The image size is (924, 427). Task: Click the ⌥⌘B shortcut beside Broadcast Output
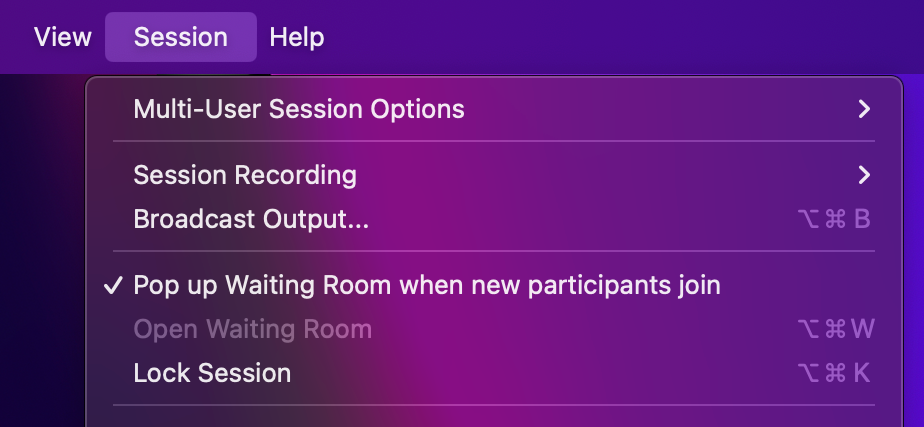click(x=834, y=219)
